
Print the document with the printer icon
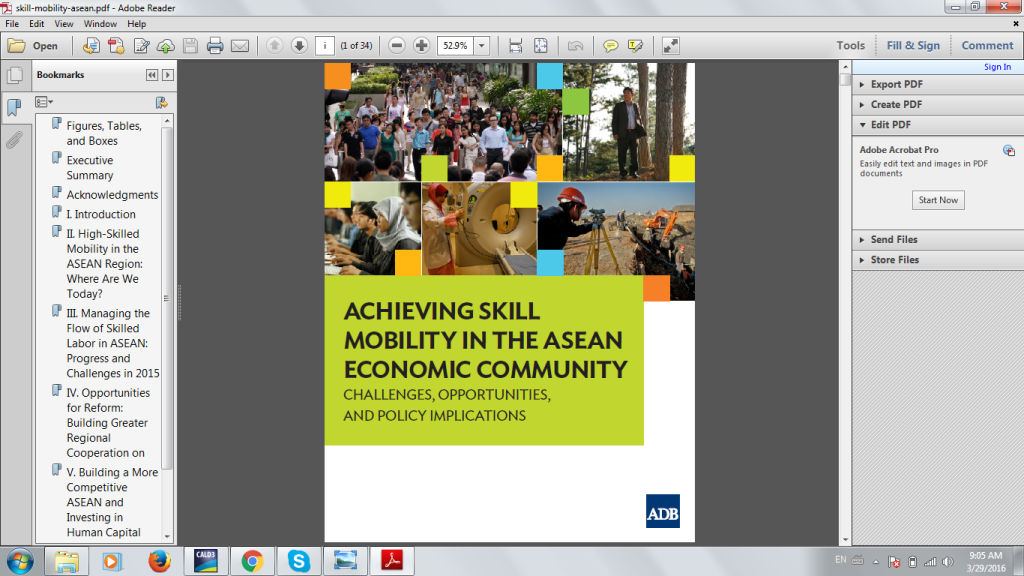pyautogui.click(x=215, y=46)
